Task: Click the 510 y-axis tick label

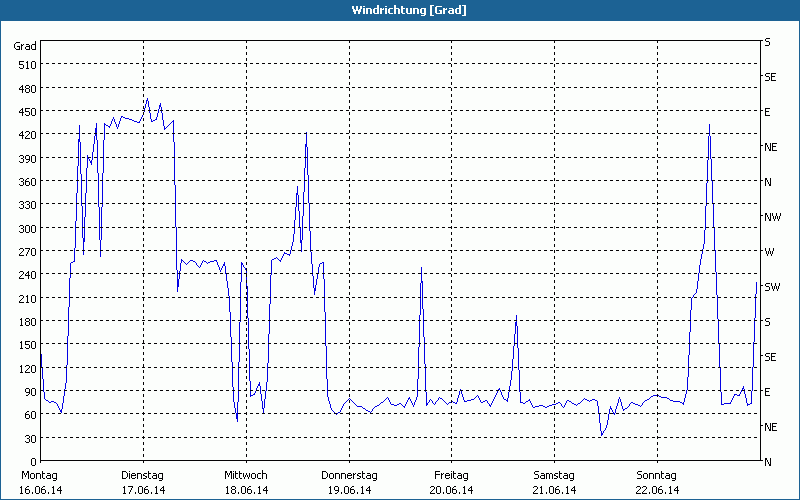Action: tap(26, 65)
